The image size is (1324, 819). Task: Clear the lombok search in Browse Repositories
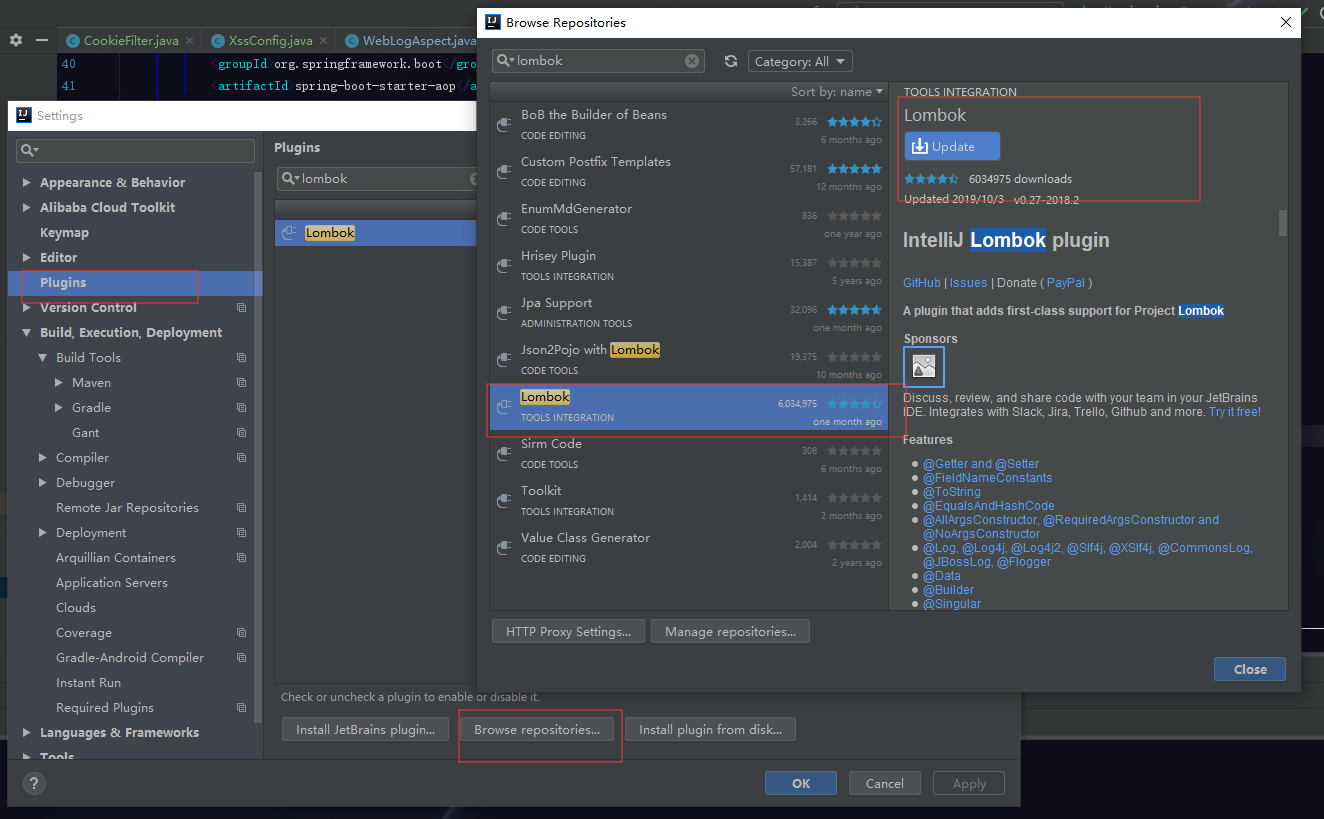[x=692, y=61]
